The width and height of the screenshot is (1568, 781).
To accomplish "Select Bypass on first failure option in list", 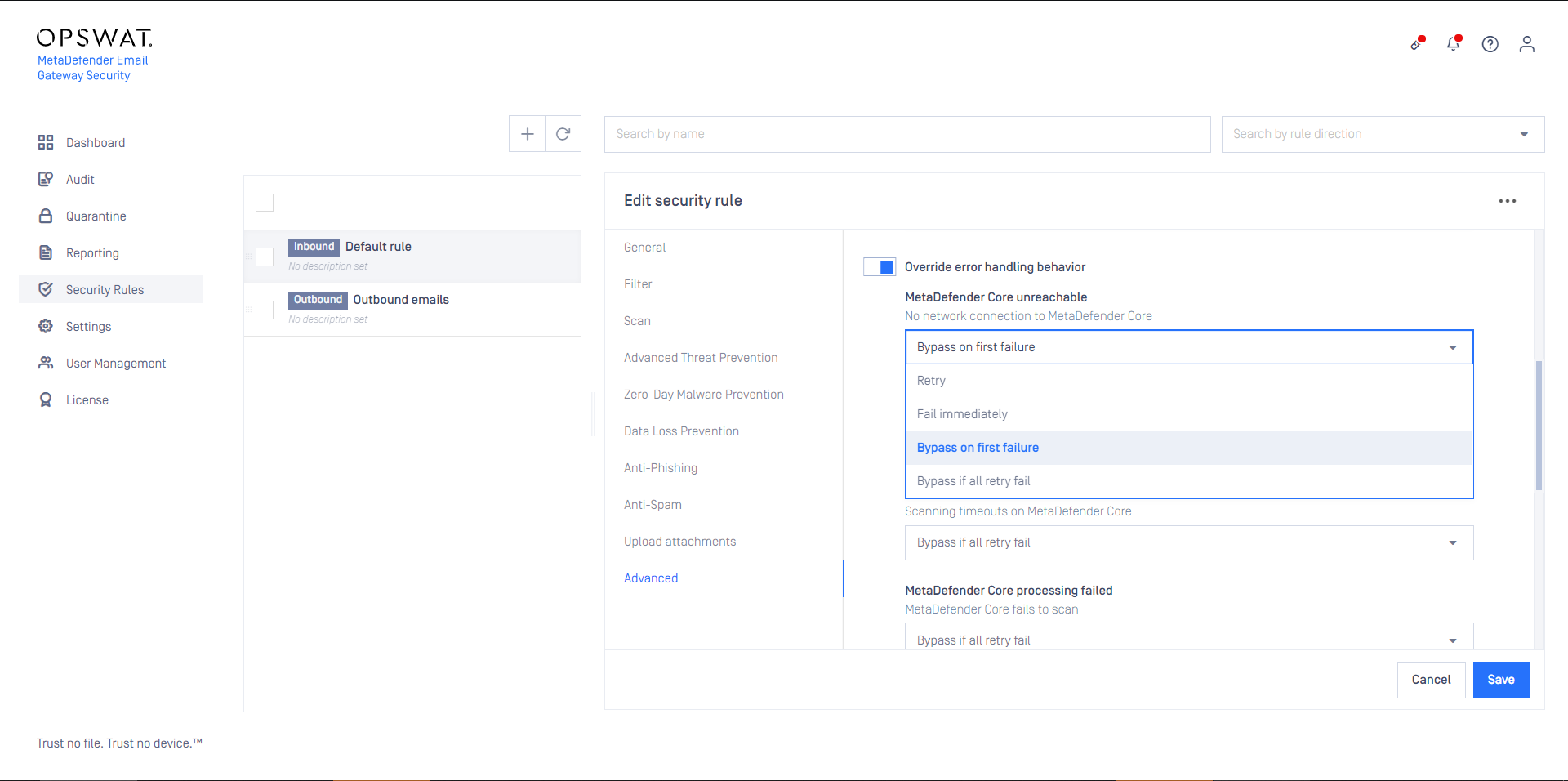I will tap(1189, 448).
